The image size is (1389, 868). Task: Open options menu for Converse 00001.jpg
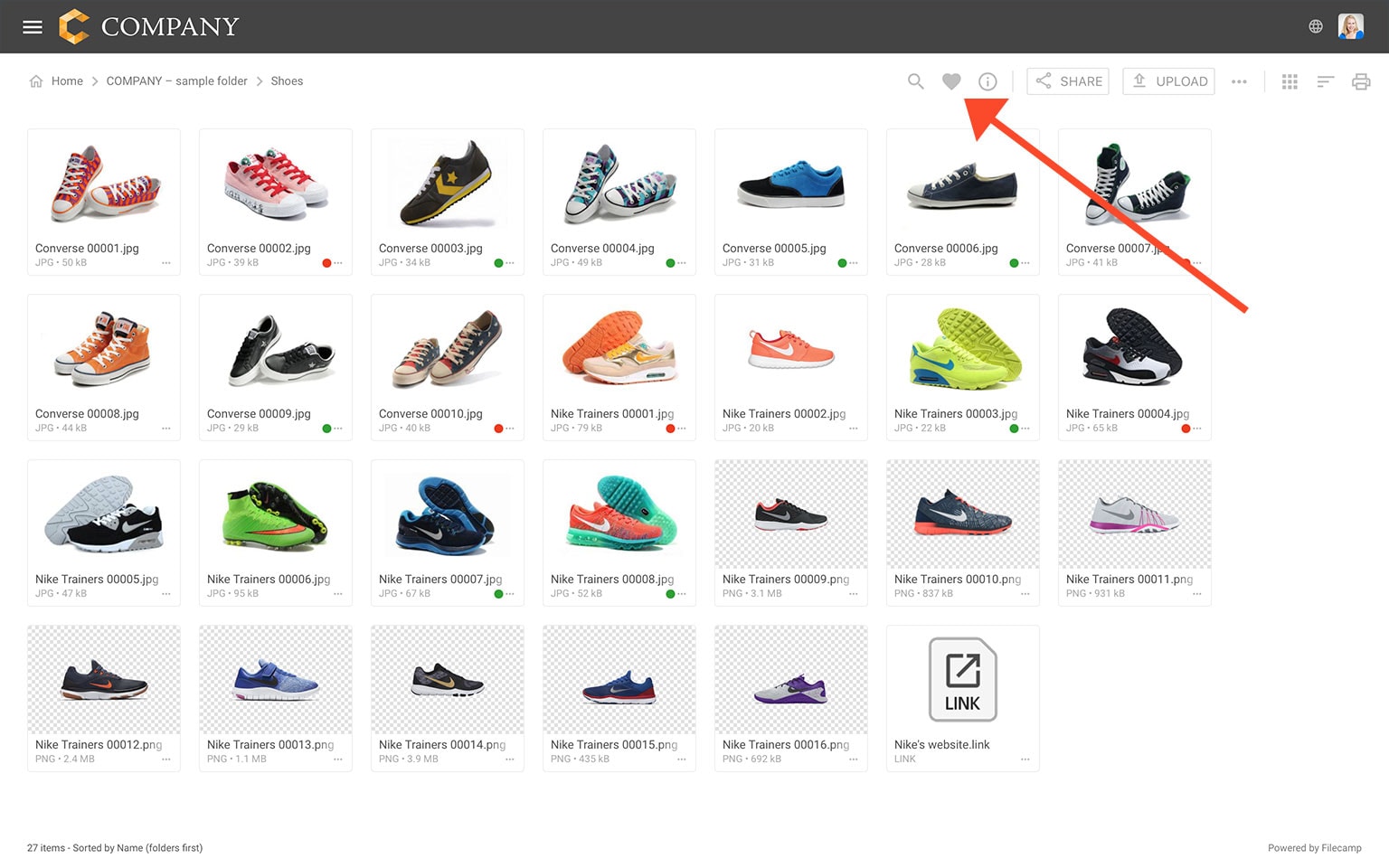[x=166, y=263]
